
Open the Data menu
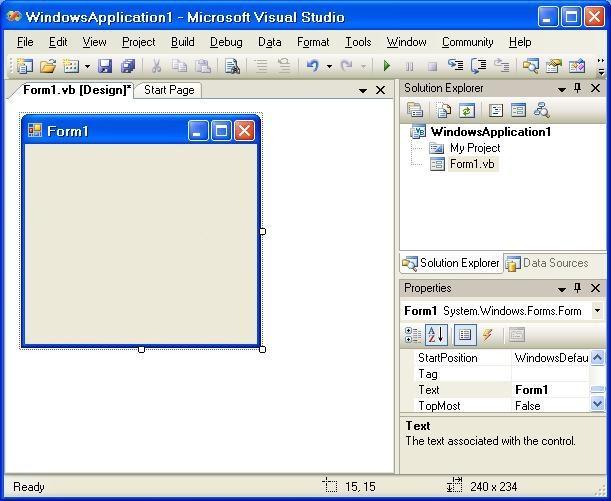coord(270,42)
